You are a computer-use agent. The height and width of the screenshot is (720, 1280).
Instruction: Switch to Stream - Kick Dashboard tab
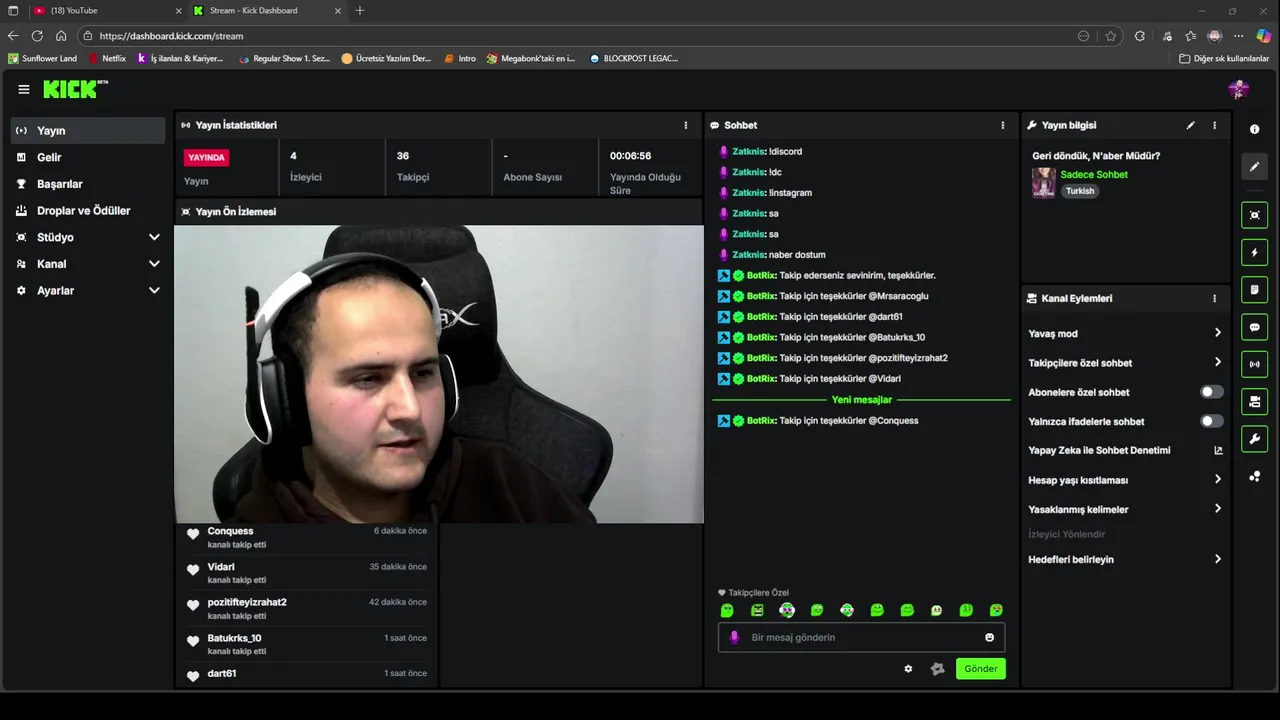266,10
